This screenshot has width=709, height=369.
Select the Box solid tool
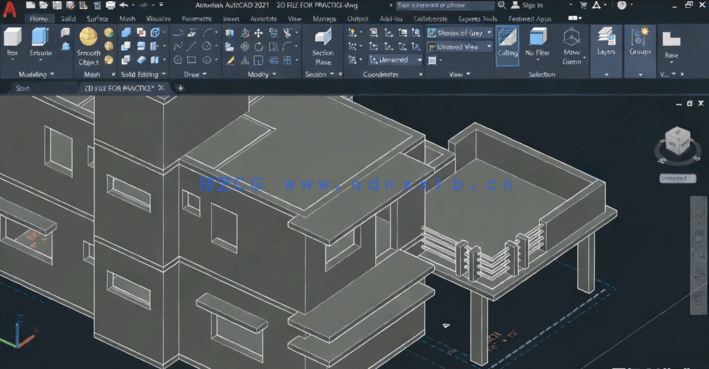13,42
